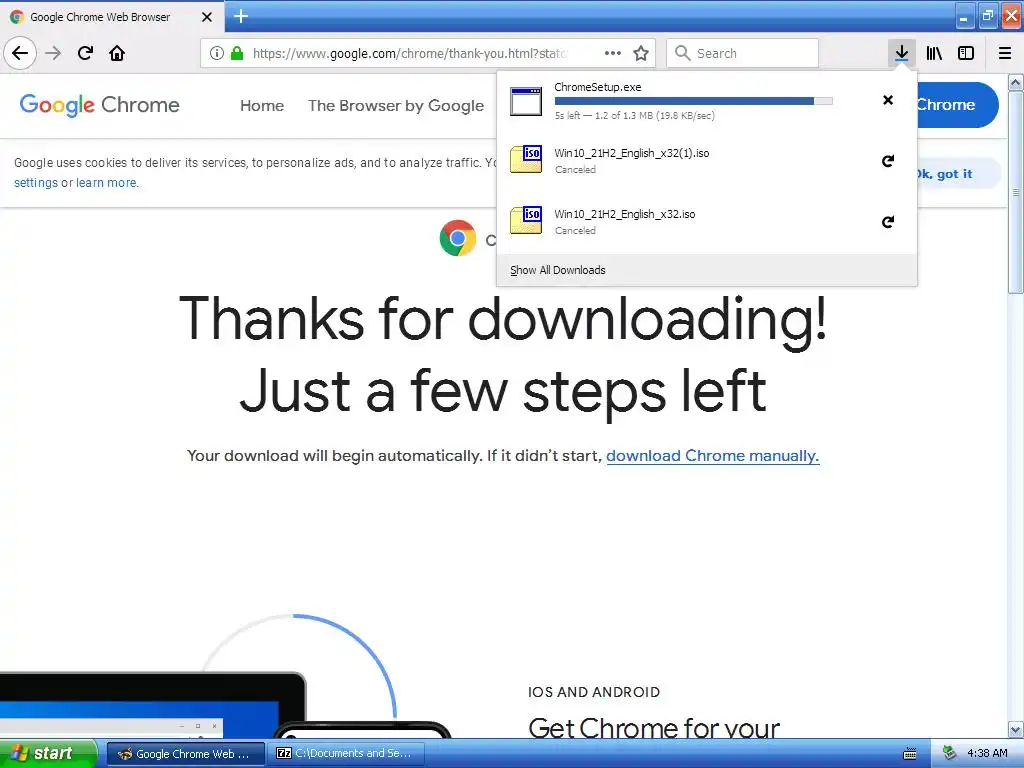This screenshot has height=768, width=1024.
Task: Click the network tray icon
Action: [950, 754]
